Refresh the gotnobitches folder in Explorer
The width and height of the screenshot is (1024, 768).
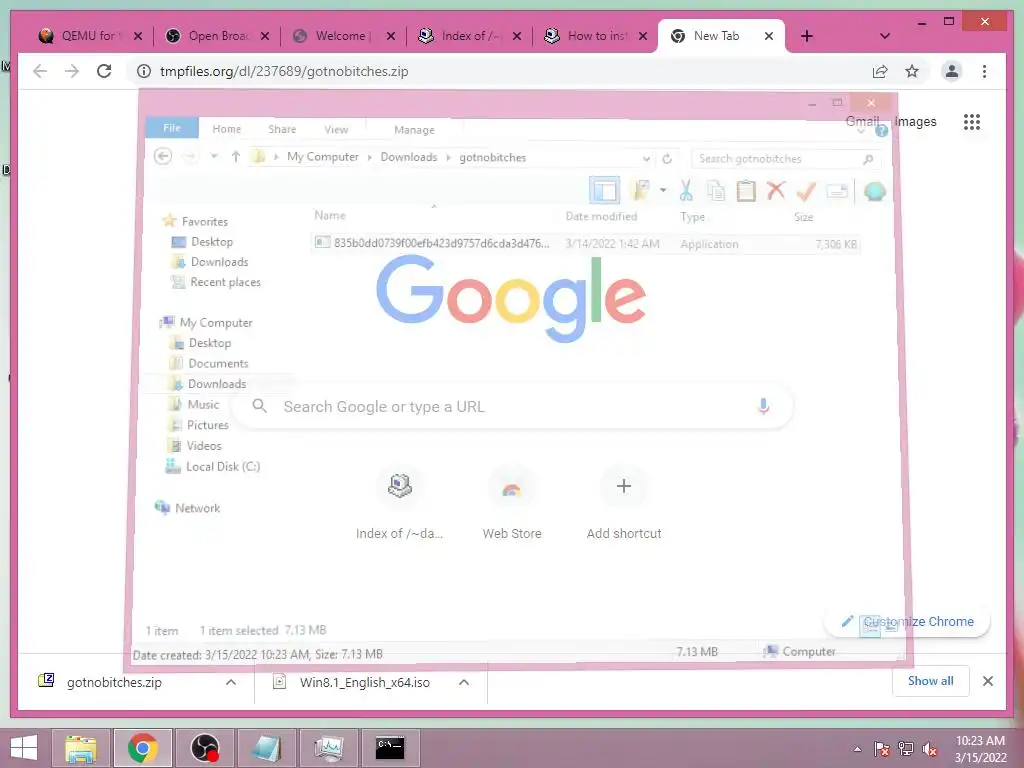(667, 158)
